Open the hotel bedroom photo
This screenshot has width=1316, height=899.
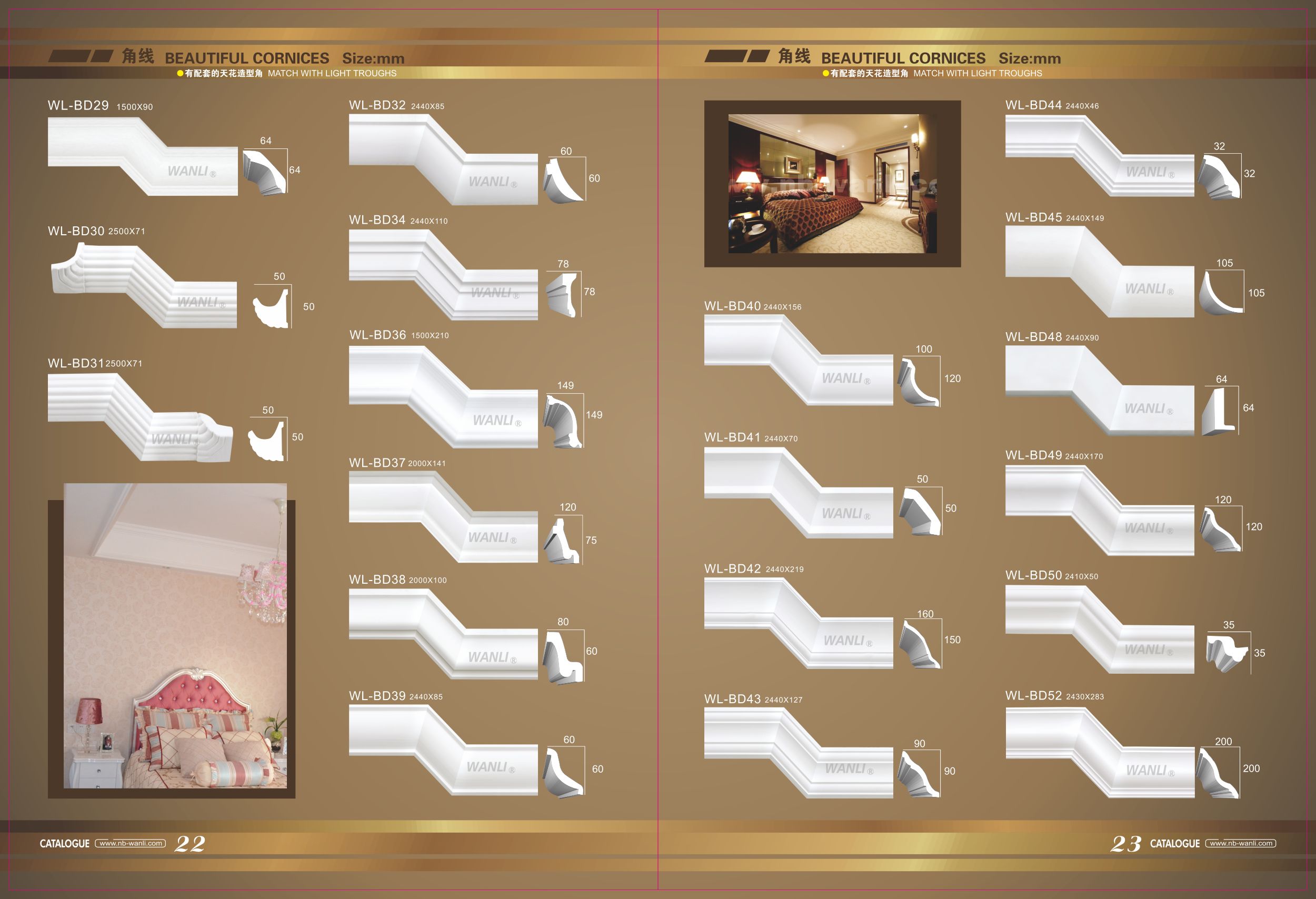click(832, 183)
